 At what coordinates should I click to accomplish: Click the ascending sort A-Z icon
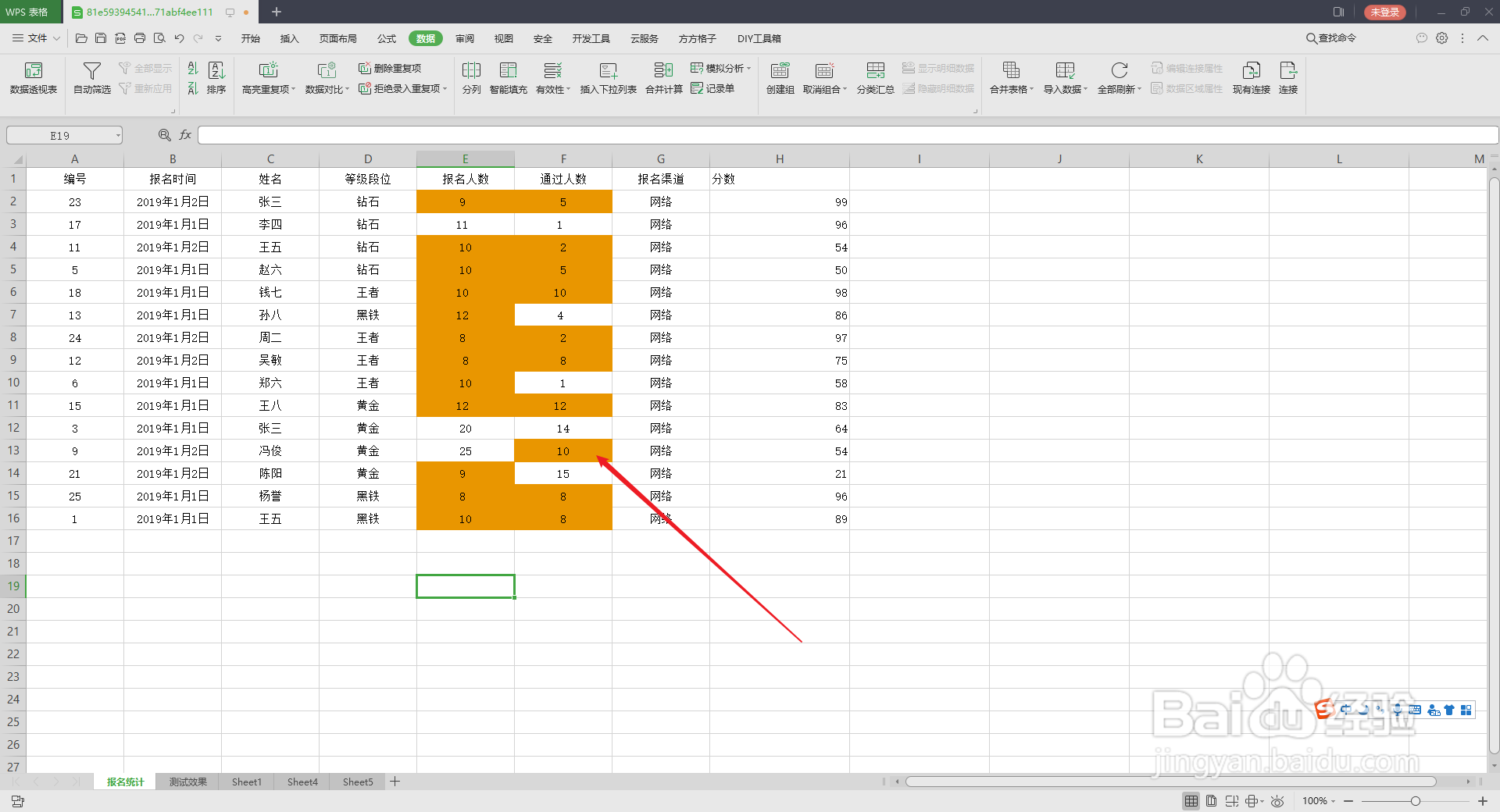pos(193,69)
